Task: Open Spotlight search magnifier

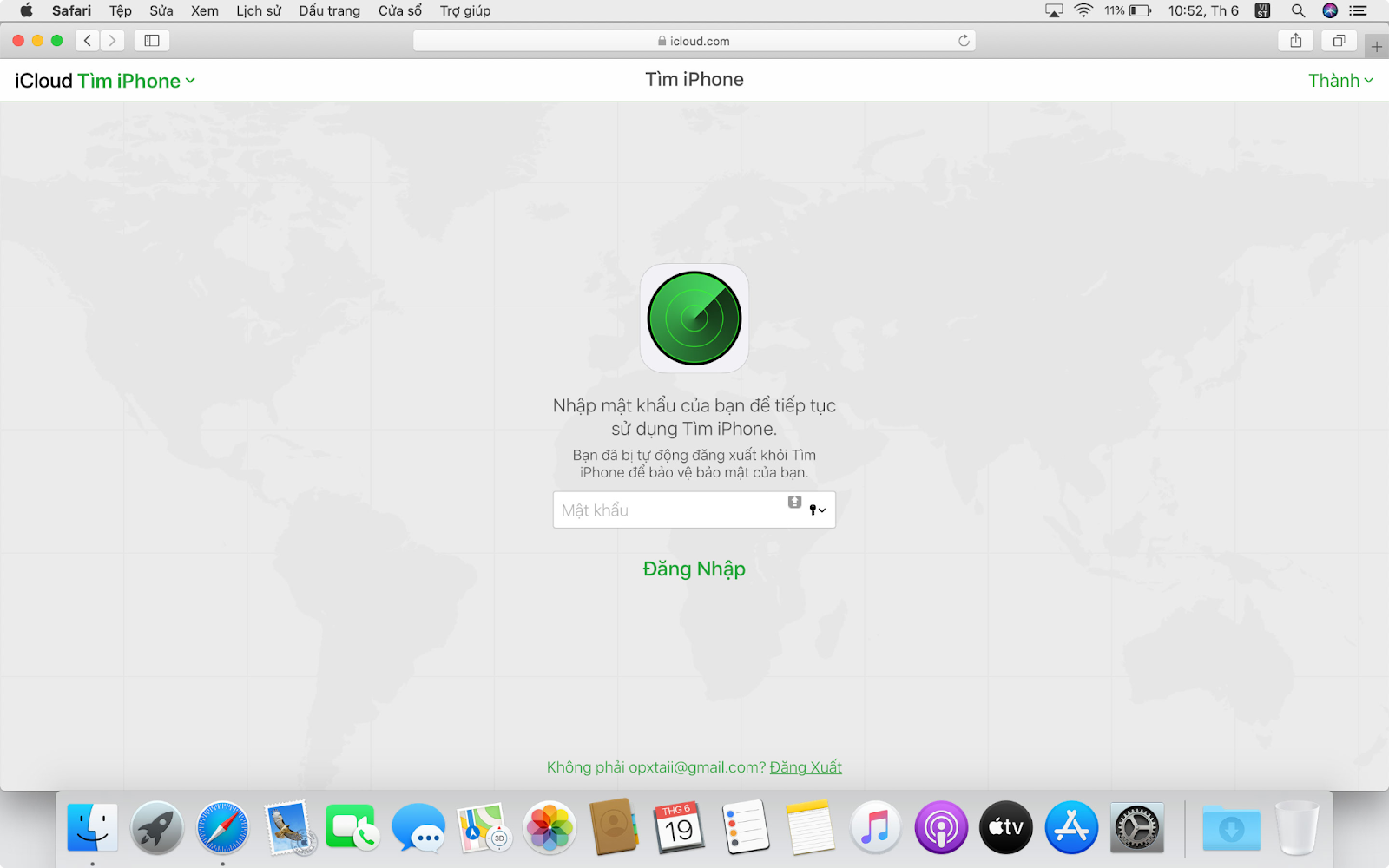Action: [x=1298, y=10]
